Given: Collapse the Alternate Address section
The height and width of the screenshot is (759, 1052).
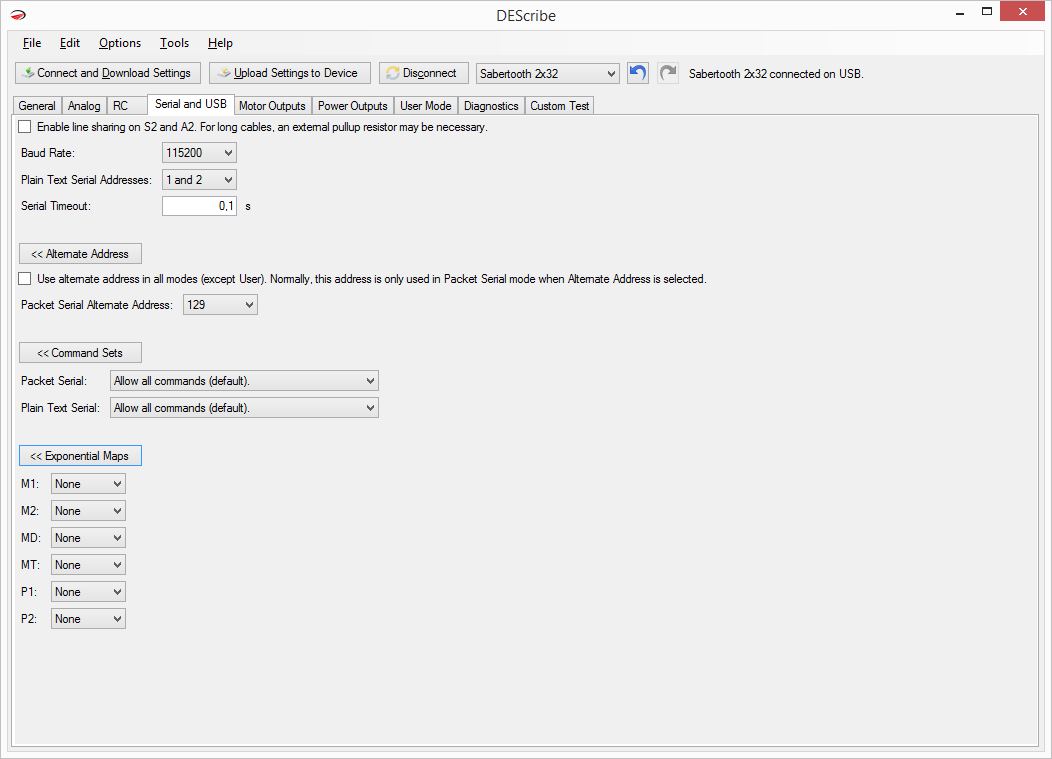Looking at the screenshot, I should point(81,254).
